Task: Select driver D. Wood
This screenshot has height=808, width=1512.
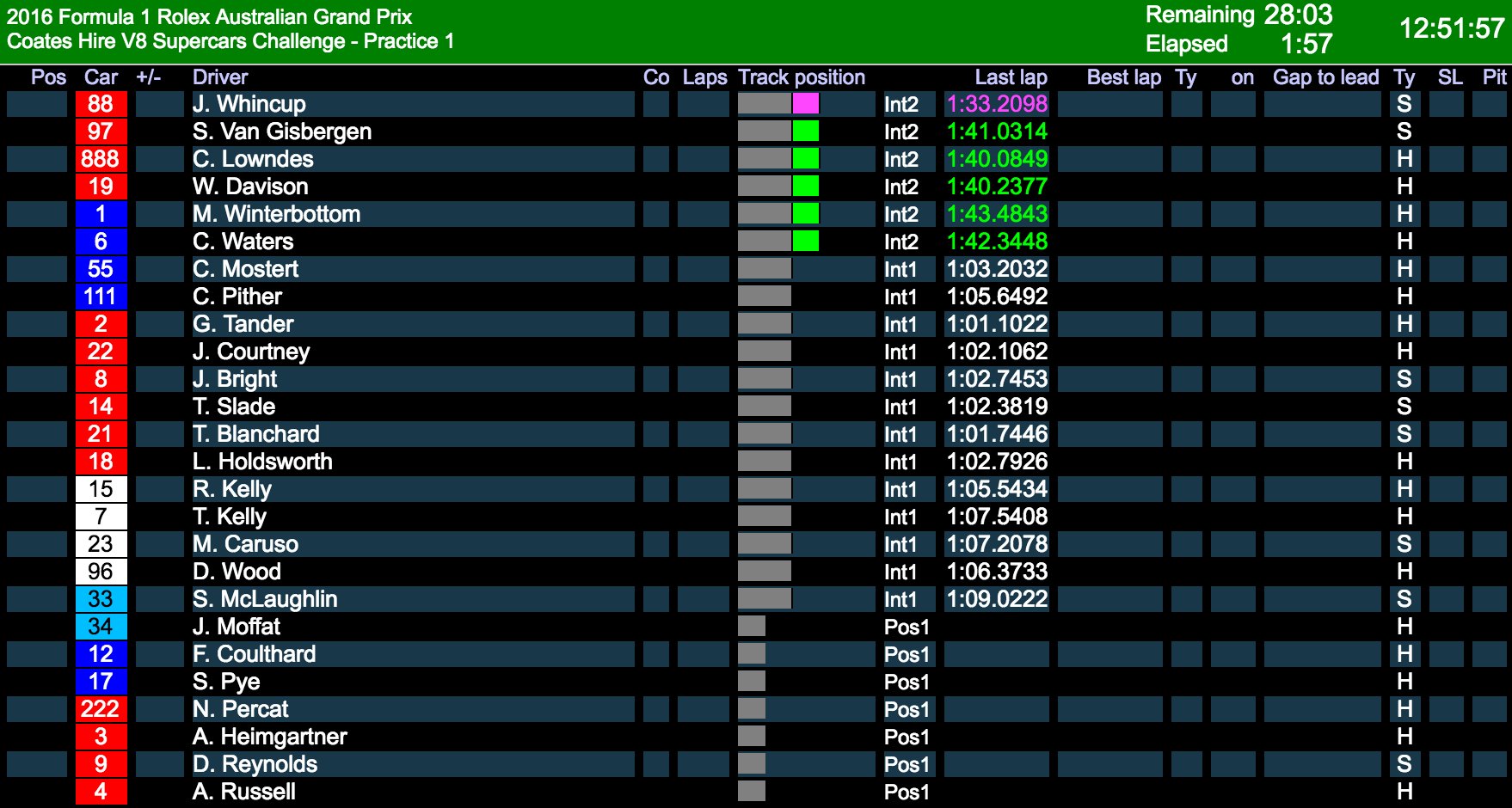Action: (x=237, y=572)
